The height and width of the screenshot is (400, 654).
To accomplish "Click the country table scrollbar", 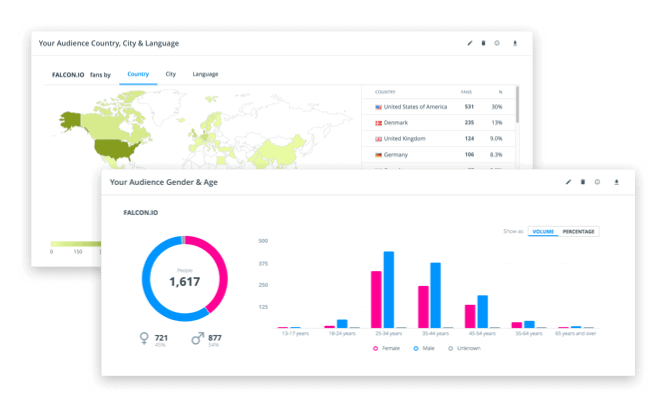I will point(517,104).
